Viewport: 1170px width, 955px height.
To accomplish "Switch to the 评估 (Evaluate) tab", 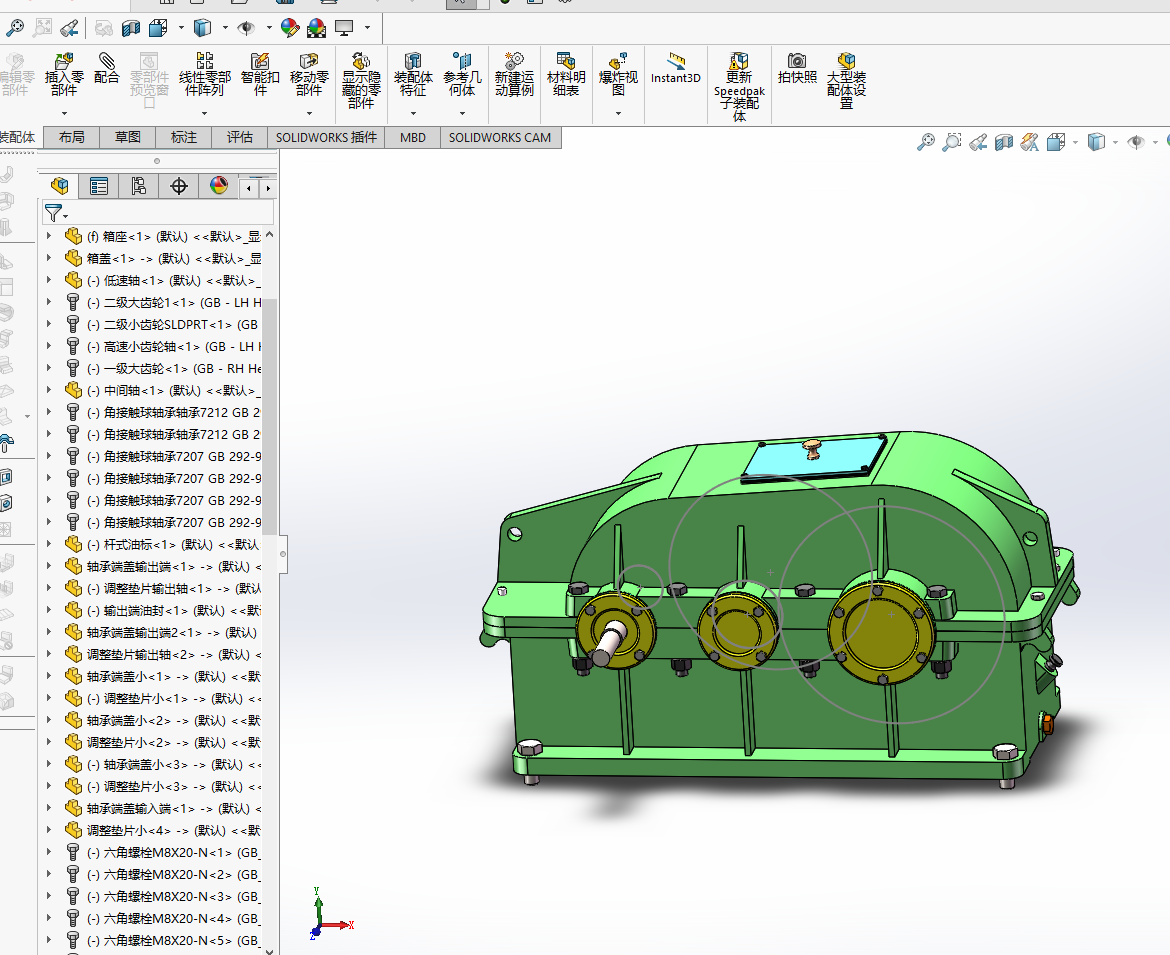I will pyautogui.click(x=239, y=138).
